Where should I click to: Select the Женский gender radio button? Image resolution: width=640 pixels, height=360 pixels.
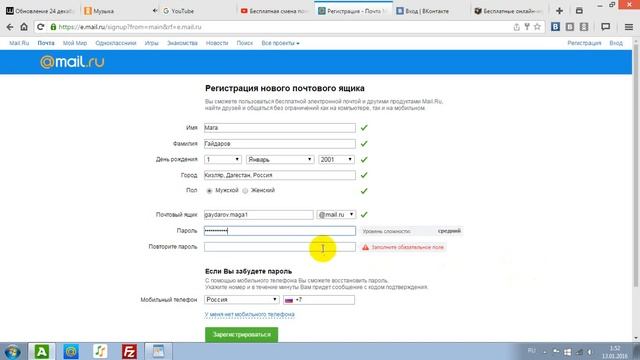point(245,191)
